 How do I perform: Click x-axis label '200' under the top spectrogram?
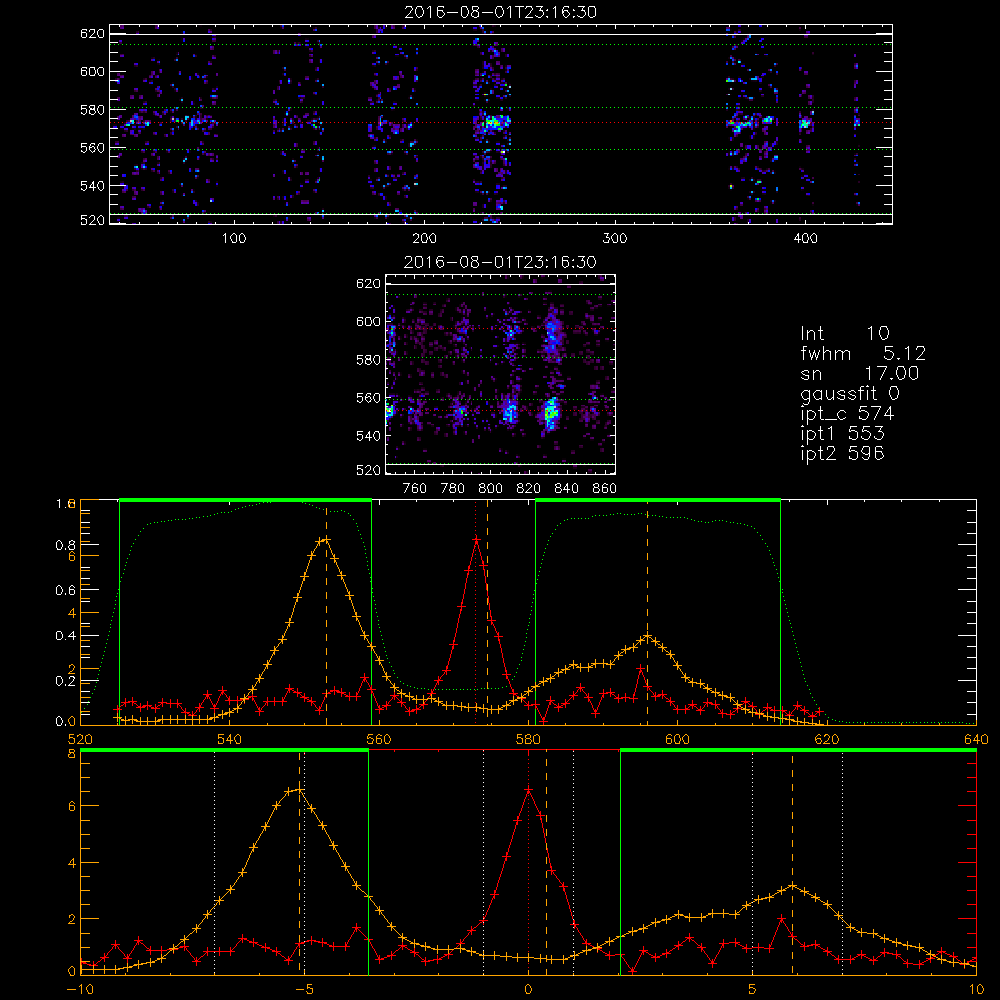tap(424, 239)
